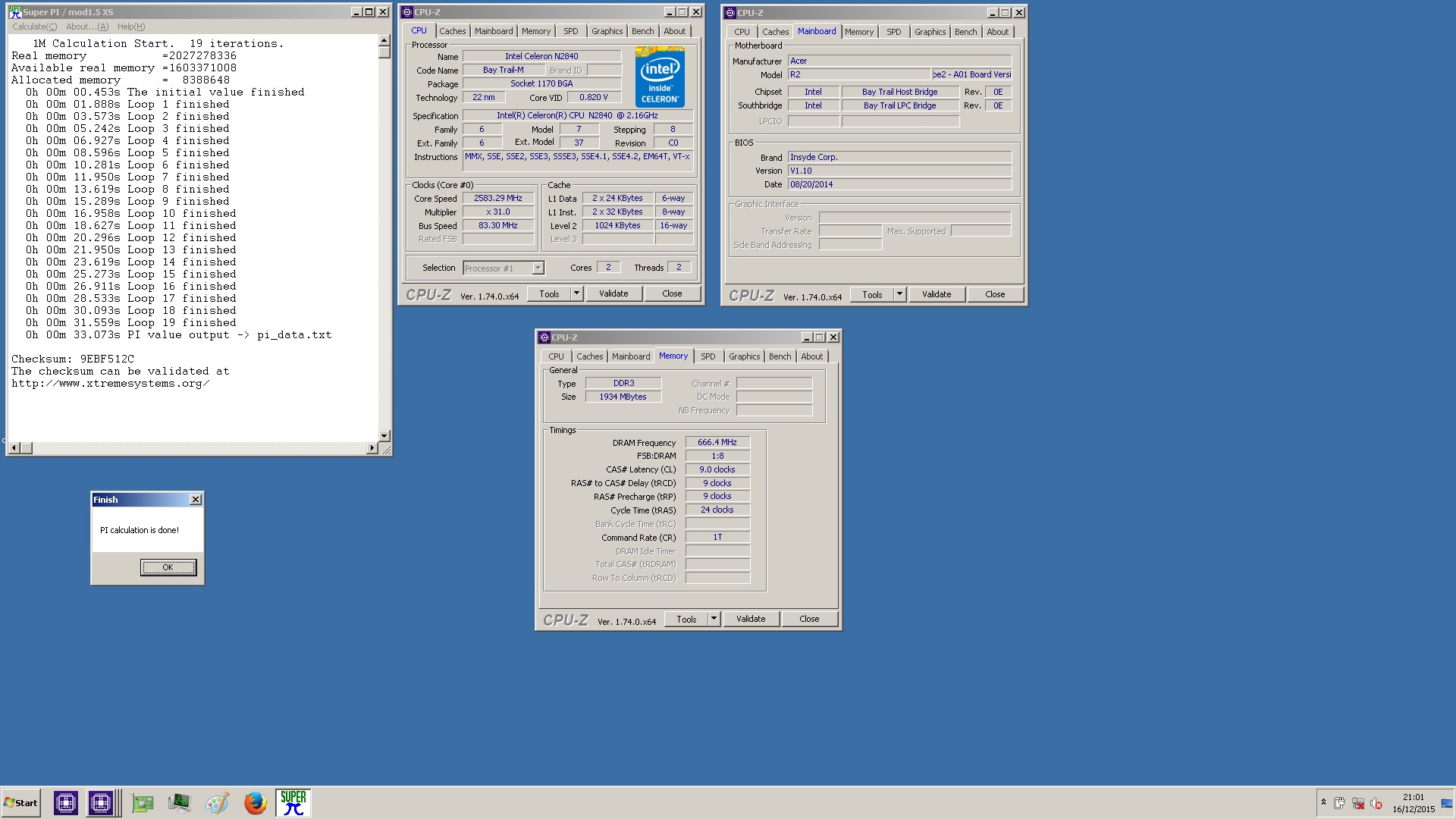This screenshot has width=1456, height=819.
Task: Open the network disconnected tray icon
Action: coord(1358,803)
